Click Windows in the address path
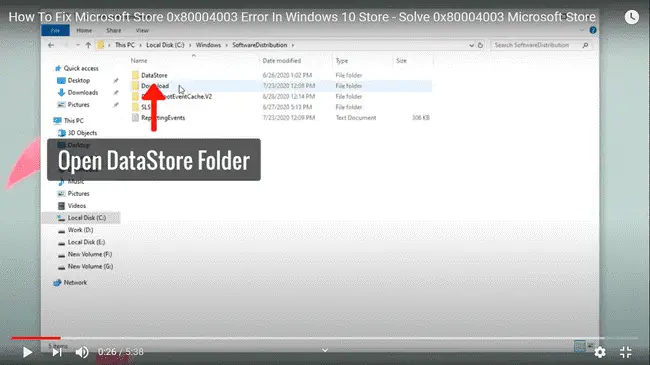 tap(208, 45)
